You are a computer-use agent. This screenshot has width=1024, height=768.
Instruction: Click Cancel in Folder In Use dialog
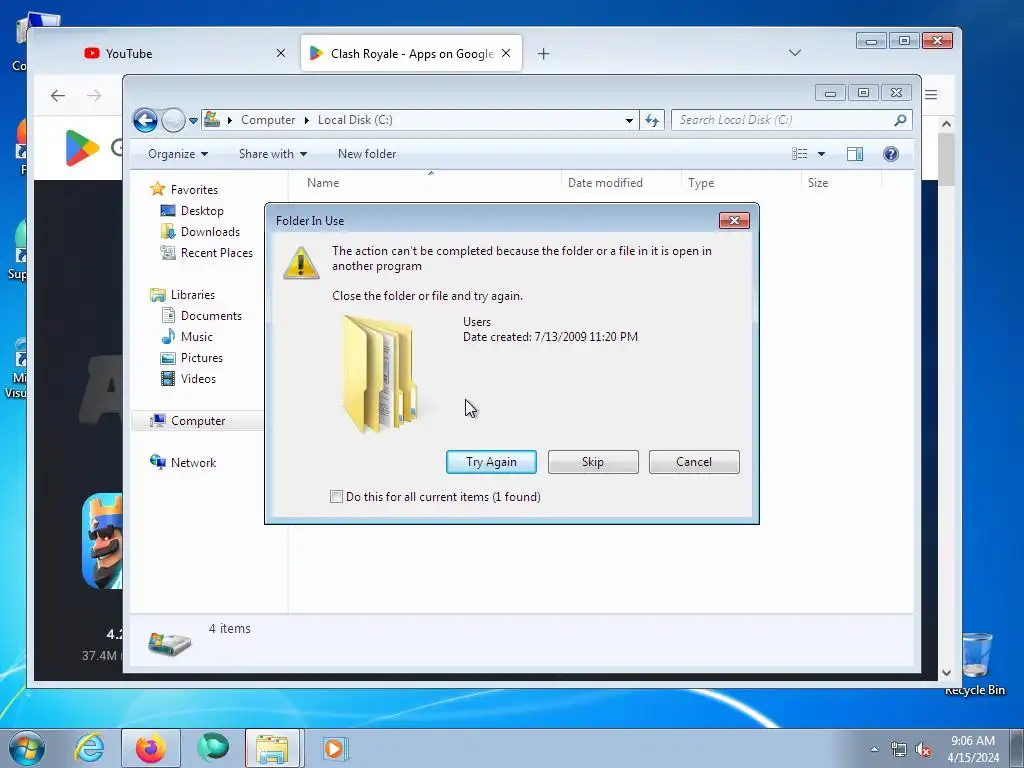pos(694,462)
